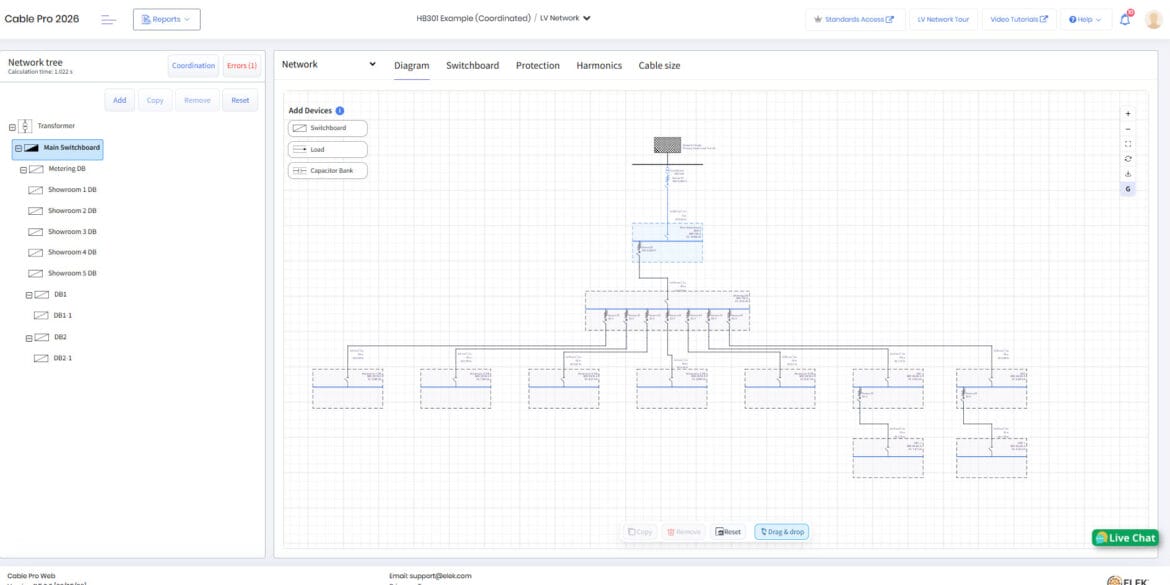This screenshot has height=585, width=1170.
Task: Refresh the diagram view
Action: pyautogui.click(x=1127, y=159)
